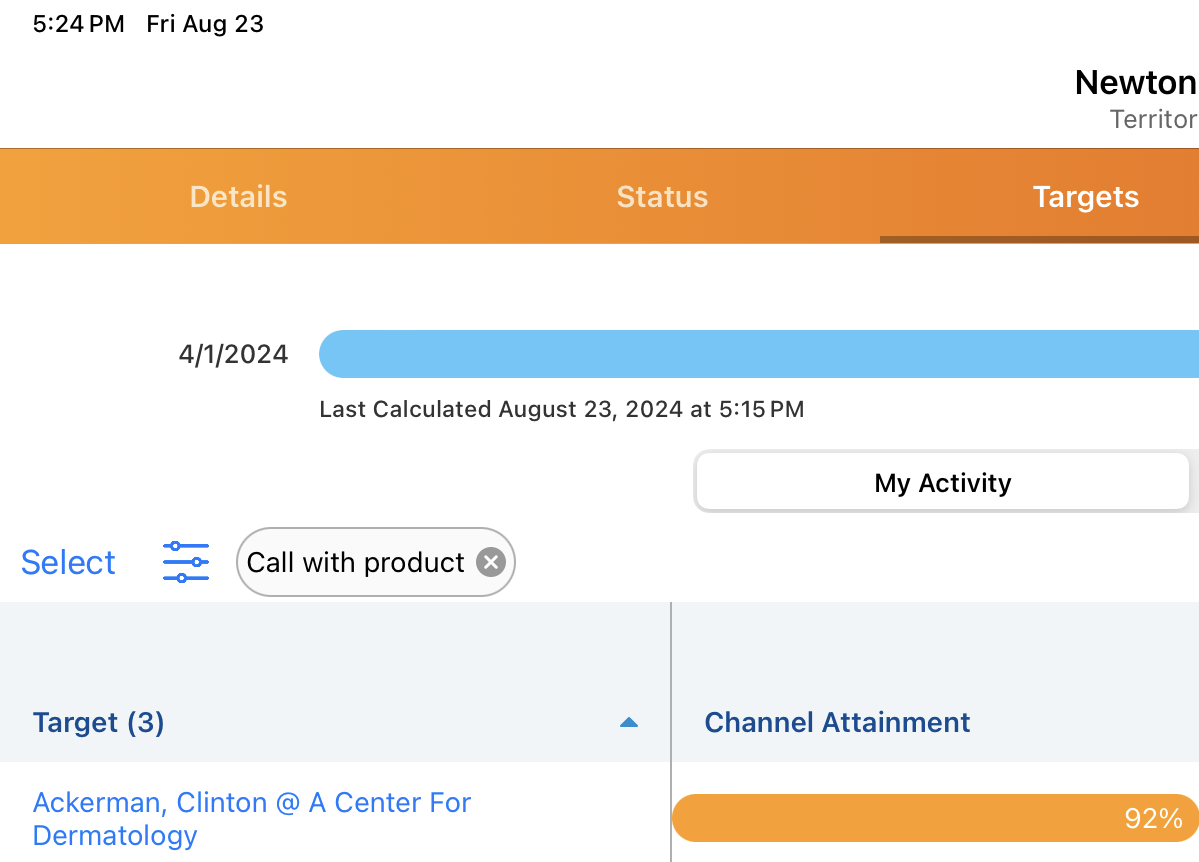Open the Status tab
This screenshot has width=1199, height=862.
(662, 197)
